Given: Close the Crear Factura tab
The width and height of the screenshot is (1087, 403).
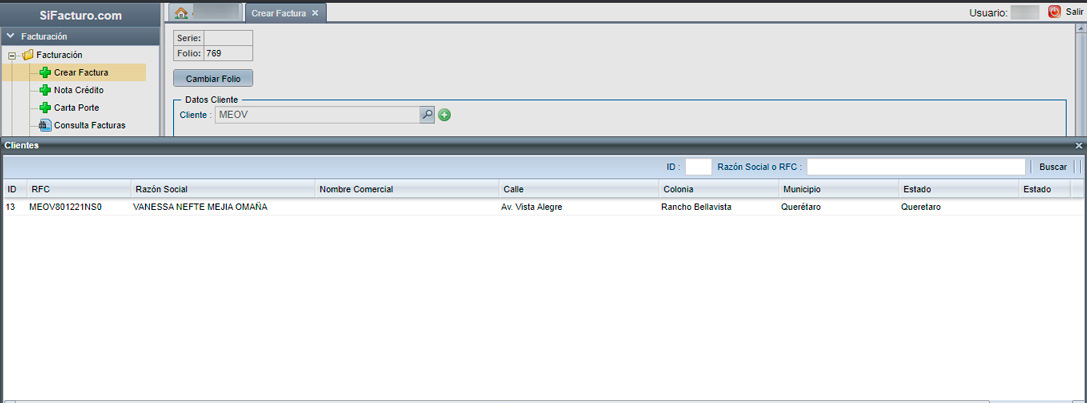Looking at the screenshot, I should (x=315, y=13).
